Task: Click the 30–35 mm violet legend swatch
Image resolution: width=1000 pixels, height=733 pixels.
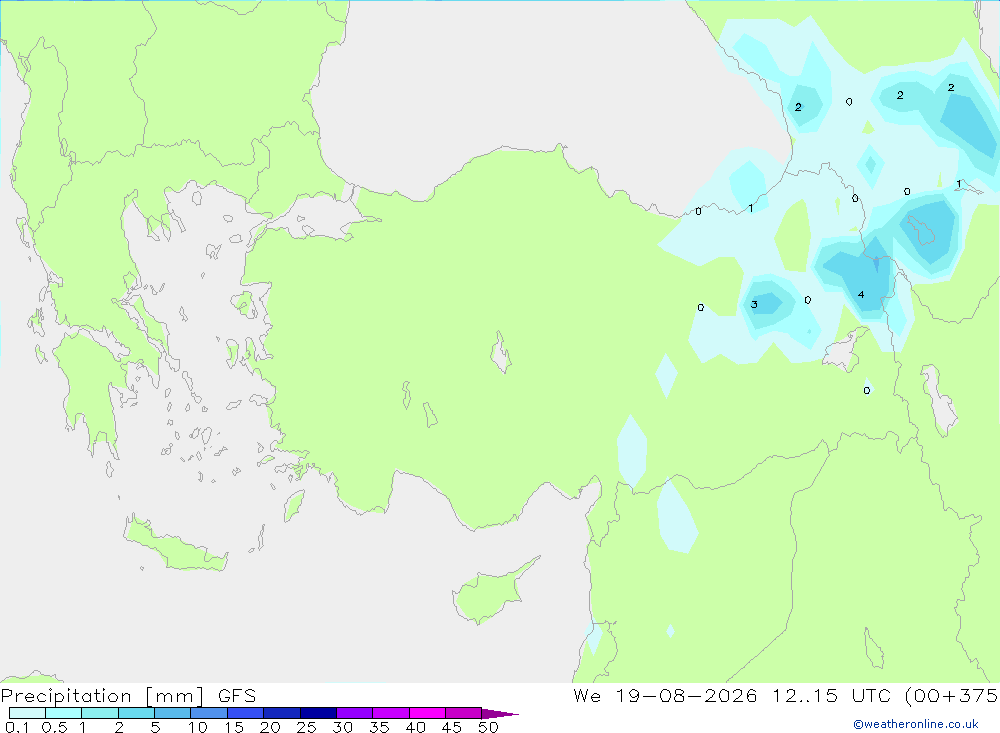Action: 354,713
